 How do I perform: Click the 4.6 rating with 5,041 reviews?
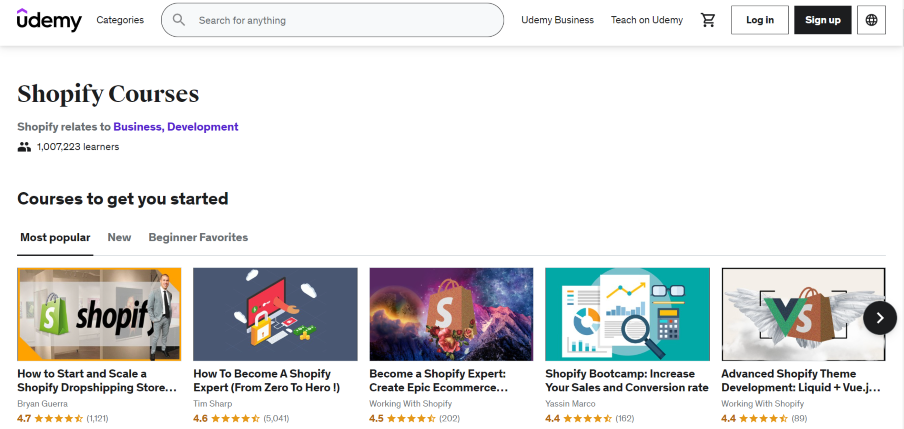241,419
